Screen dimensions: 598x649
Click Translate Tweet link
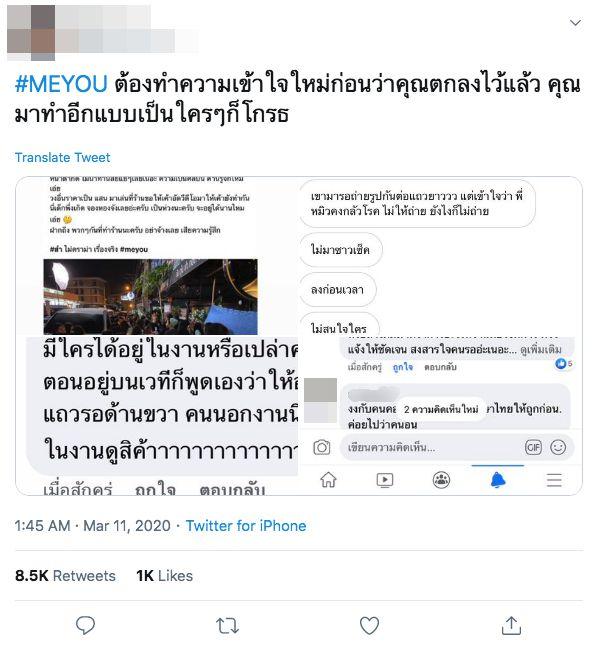62,157
